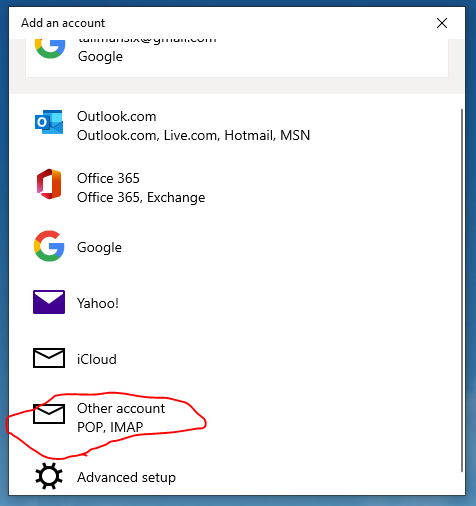
Task: Click the Other account envelope icon
Action: coord(49,414)
